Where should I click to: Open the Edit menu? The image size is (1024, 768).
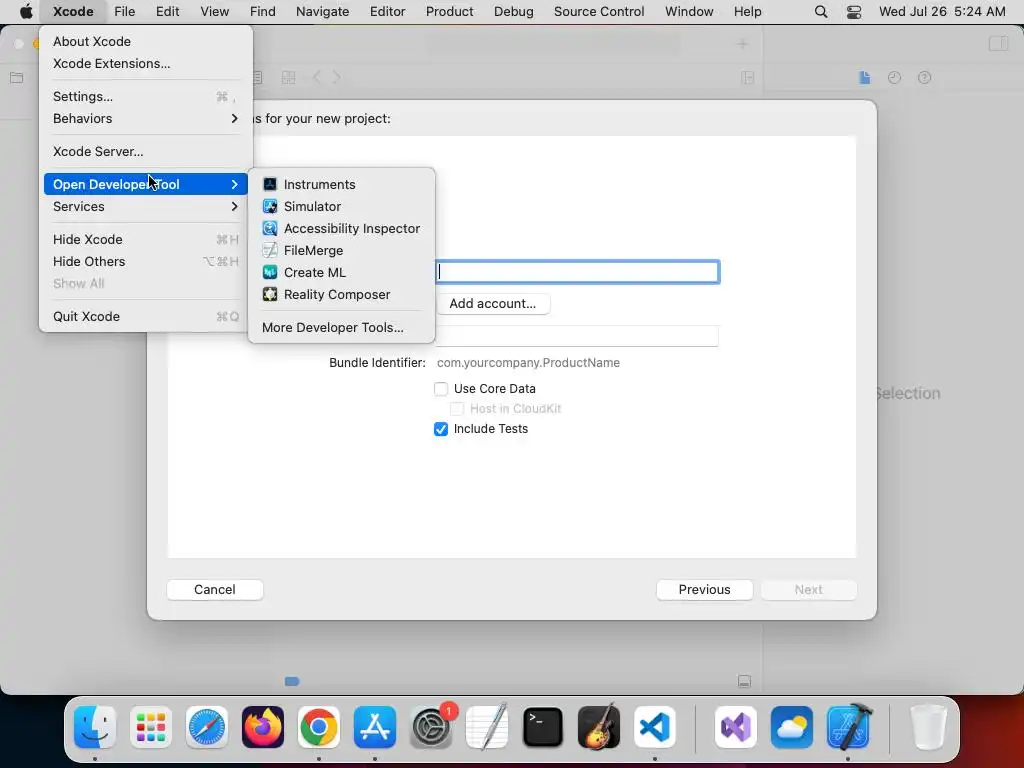click(167, 12)
